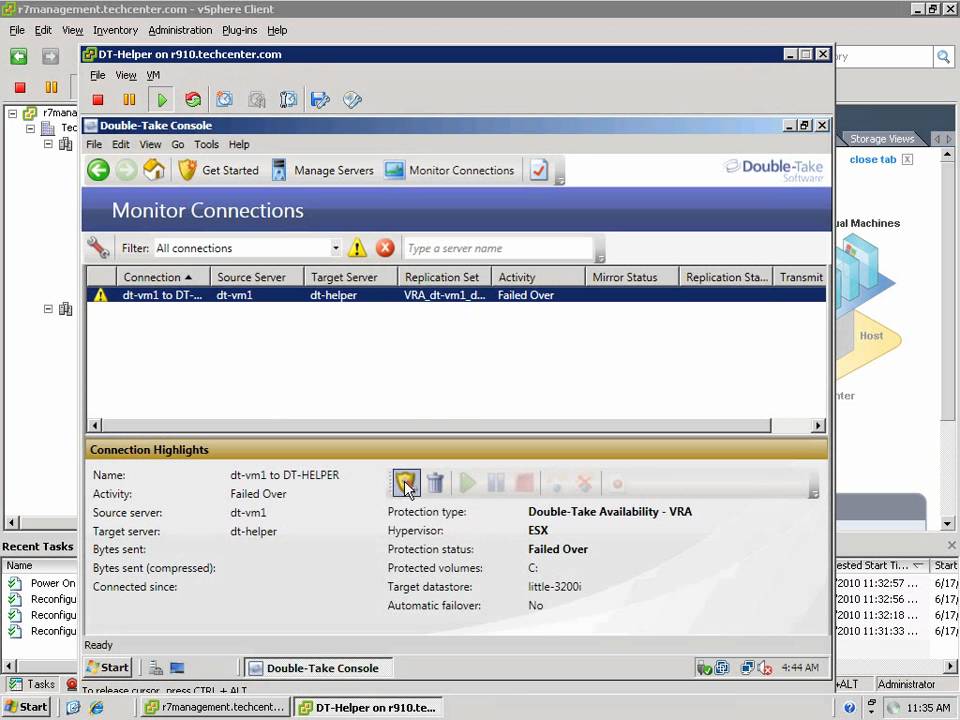The height and width of the screenshot is (720, 960).
Task: Sort by Target Server column header
Action: 351,277
